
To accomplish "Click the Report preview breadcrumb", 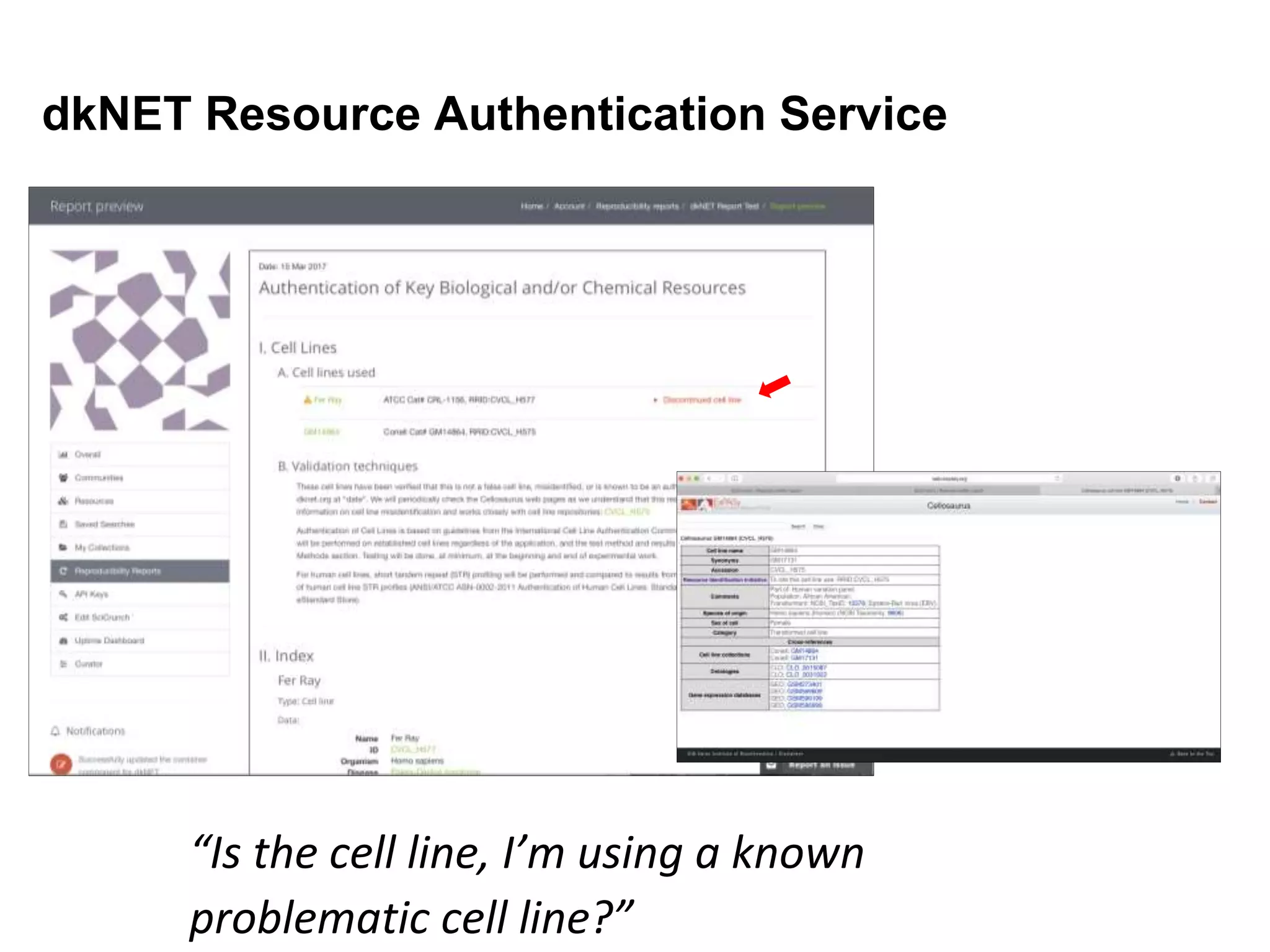I will click(797, 206).
